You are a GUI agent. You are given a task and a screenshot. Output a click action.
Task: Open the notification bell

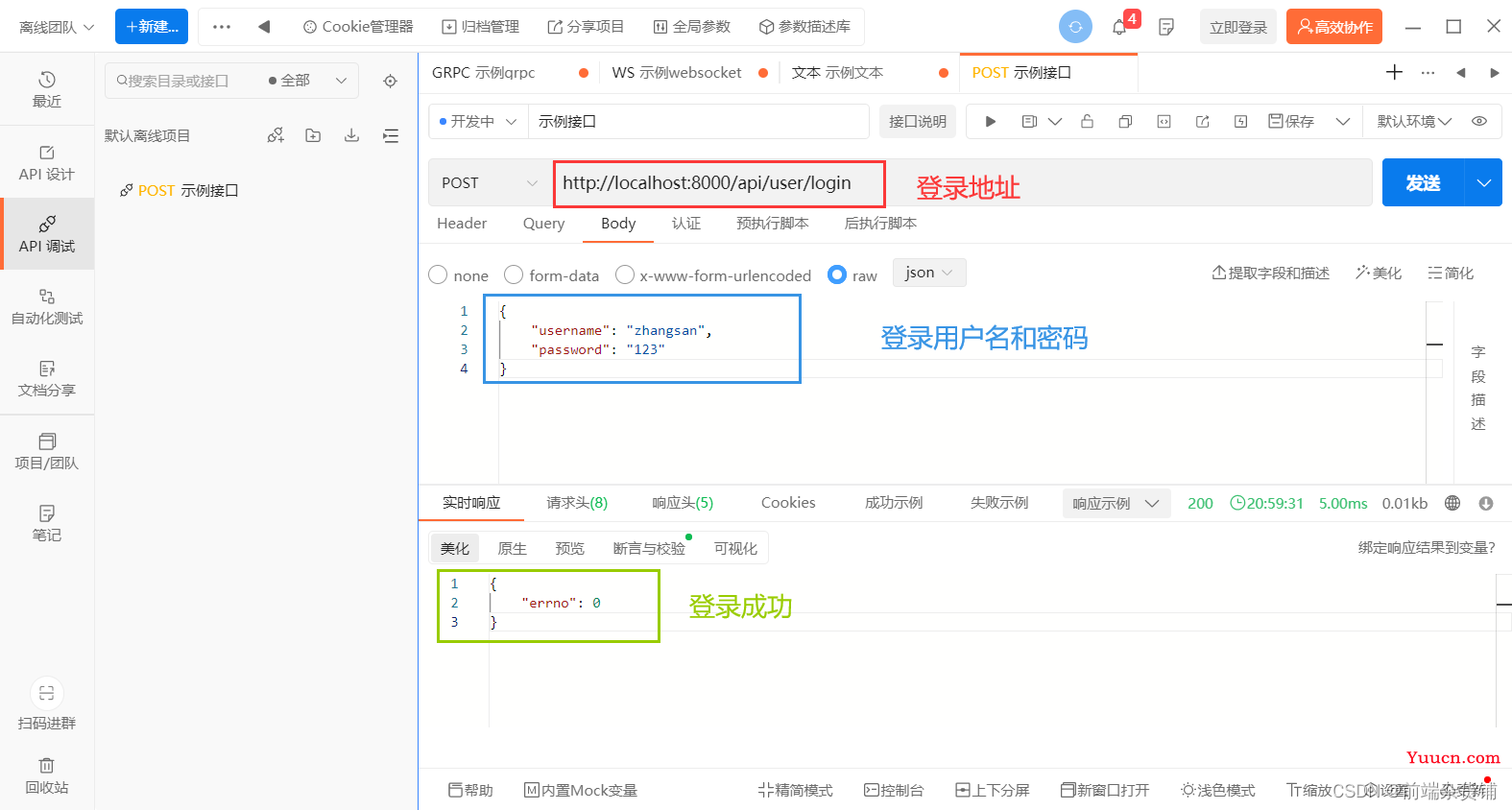pyautogui.click(x=1119, y=27)
